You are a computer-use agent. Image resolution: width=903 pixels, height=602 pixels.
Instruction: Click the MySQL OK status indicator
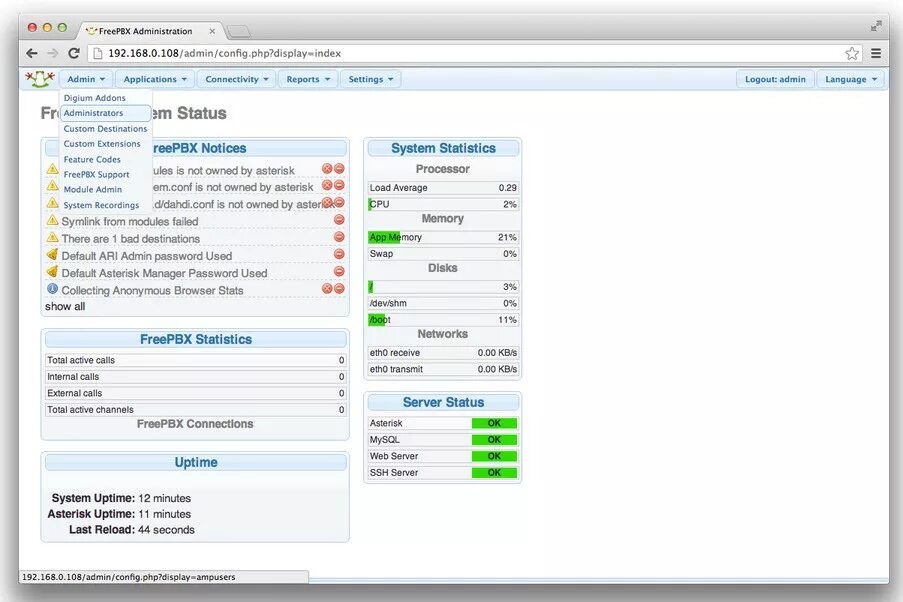494,440
